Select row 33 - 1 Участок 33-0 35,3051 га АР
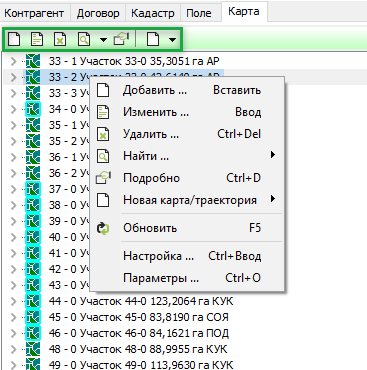 [x=134, y=61]
